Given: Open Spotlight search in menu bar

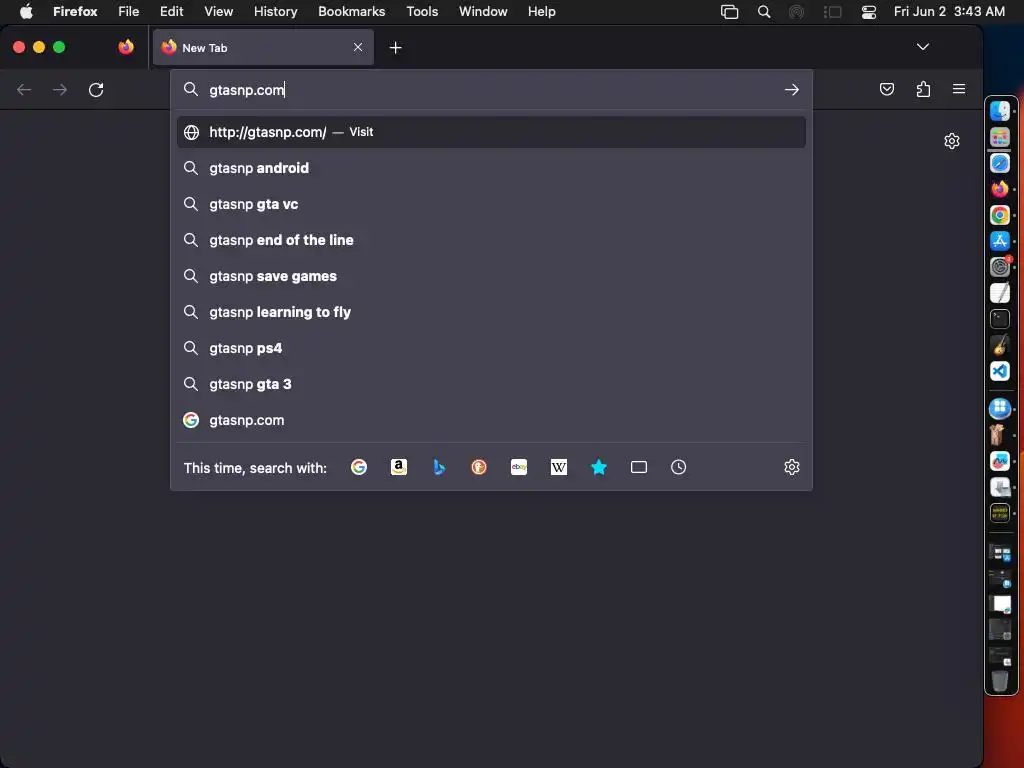Looking at the screenshot, I should point(763,11).
